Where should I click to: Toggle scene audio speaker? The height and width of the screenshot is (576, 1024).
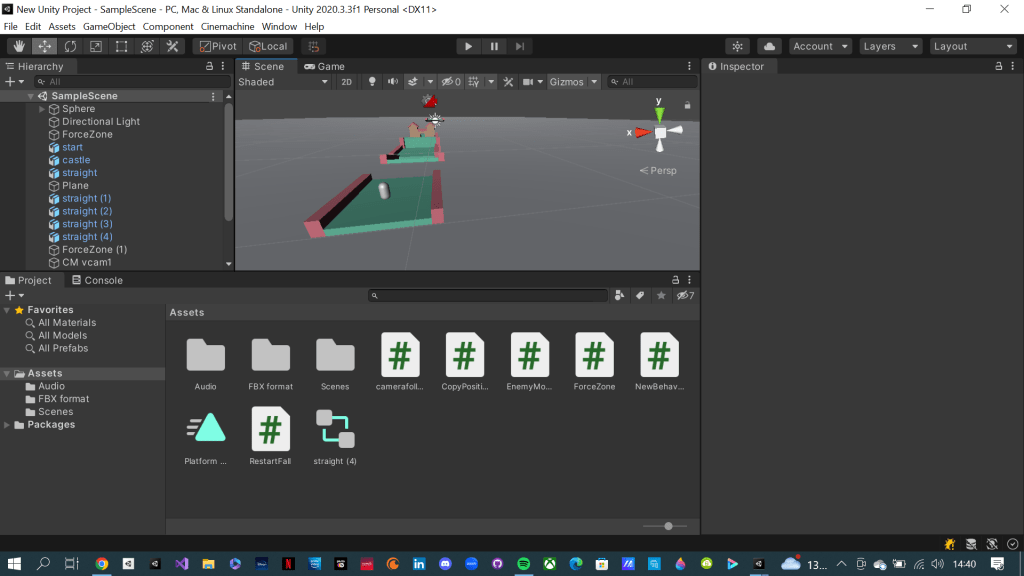392,82
